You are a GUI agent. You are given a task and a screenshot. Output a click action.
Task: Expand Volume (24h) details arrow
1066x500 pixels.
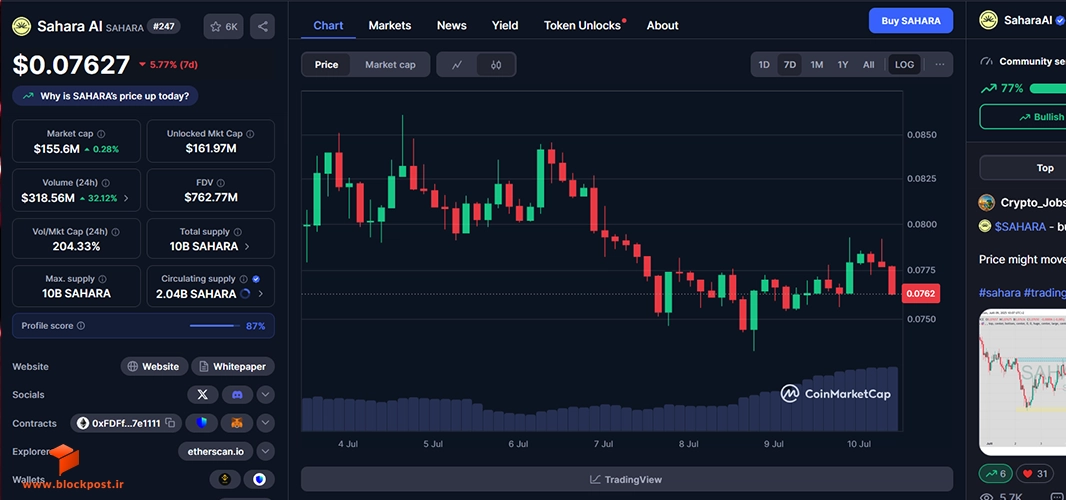click(126, 199)
